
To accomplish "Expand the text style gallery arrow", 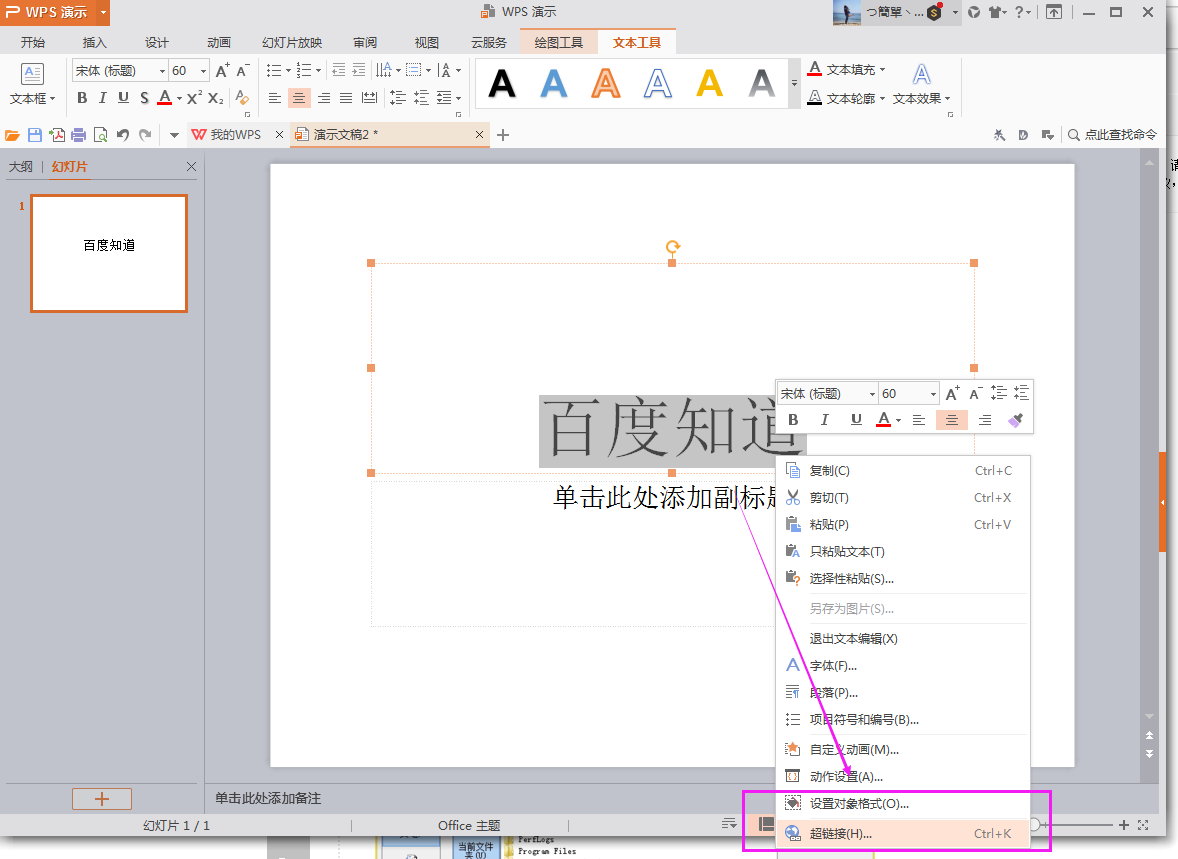I will [x=794, y=83].
